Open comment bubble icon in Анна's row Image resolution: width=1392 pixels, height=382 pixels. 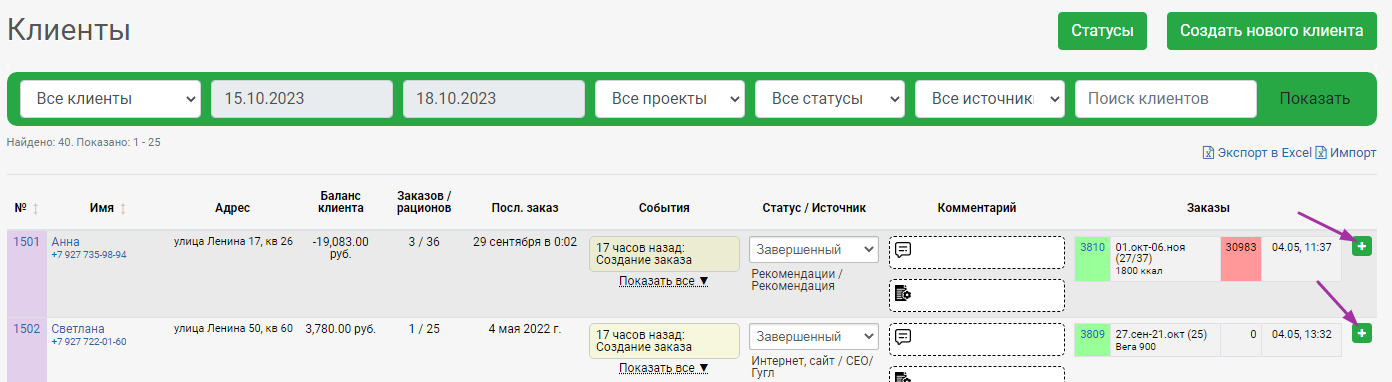click(x=903, y=250)
